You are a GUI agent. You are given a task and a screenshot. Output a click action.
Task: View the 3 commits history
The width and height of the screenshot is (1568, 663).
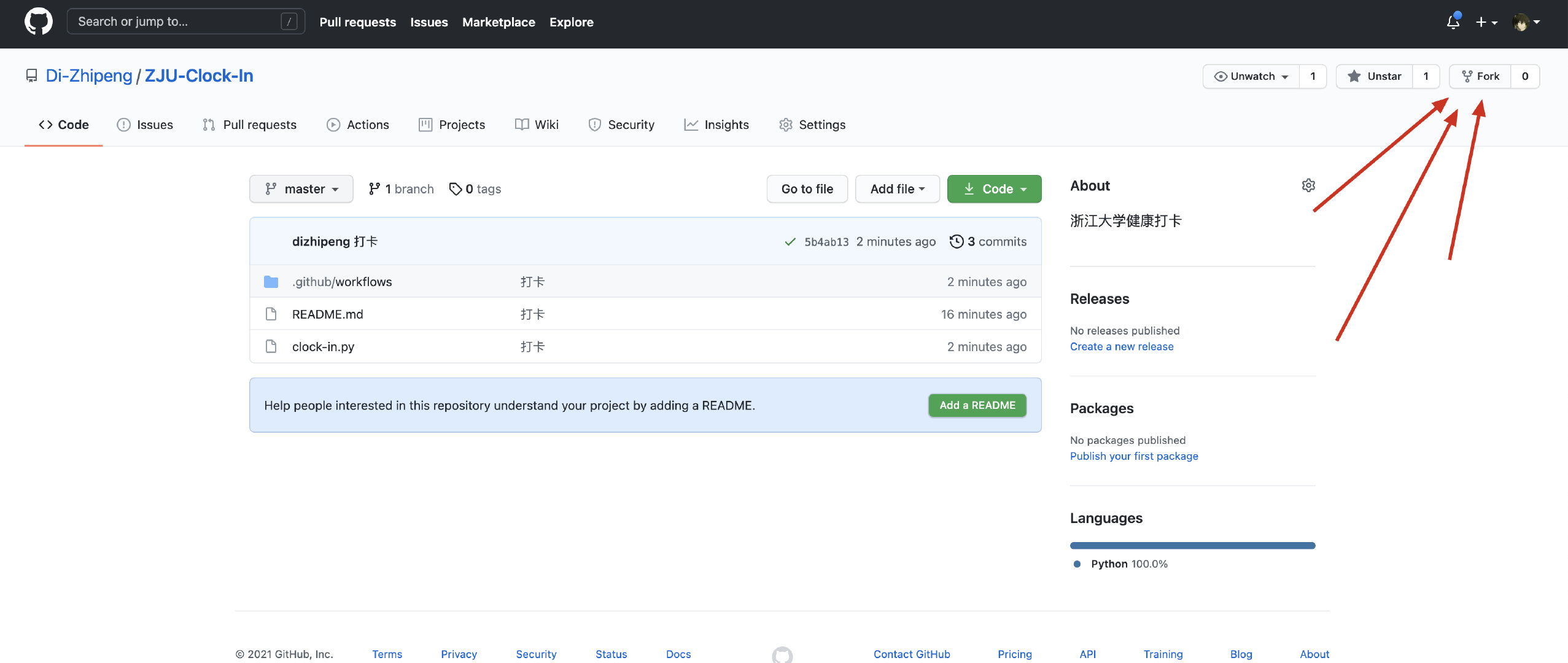pyautogui.click(x=988, y=242)
